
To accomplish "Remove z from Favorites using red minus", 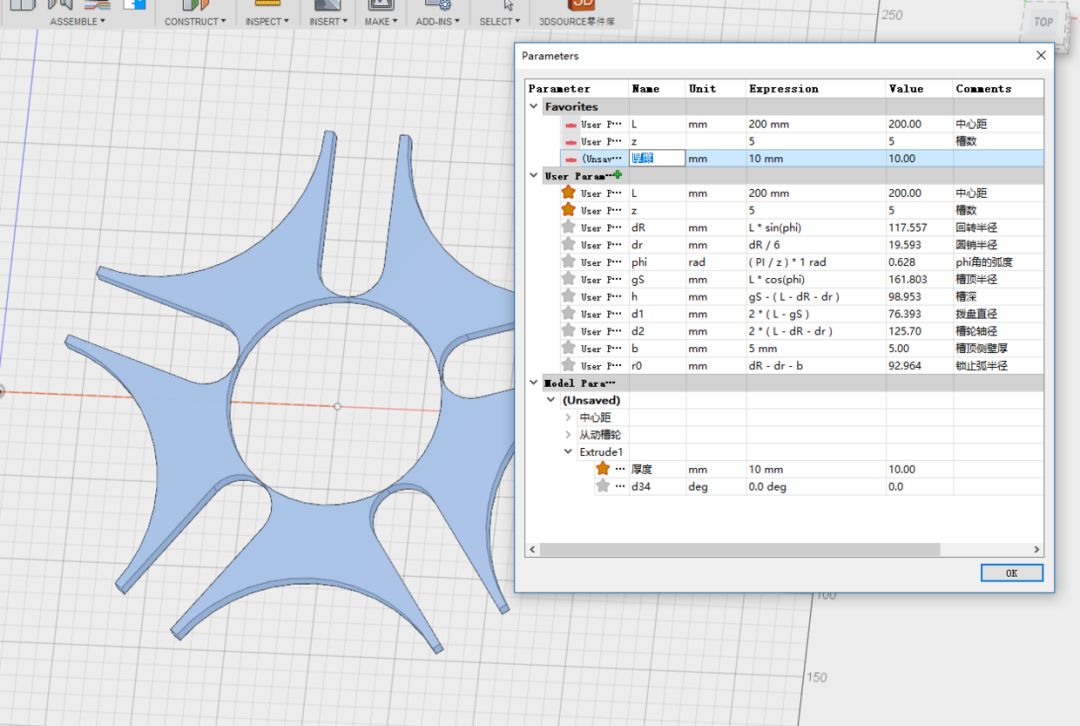I will pyautogui.click(x=570, y=142).
